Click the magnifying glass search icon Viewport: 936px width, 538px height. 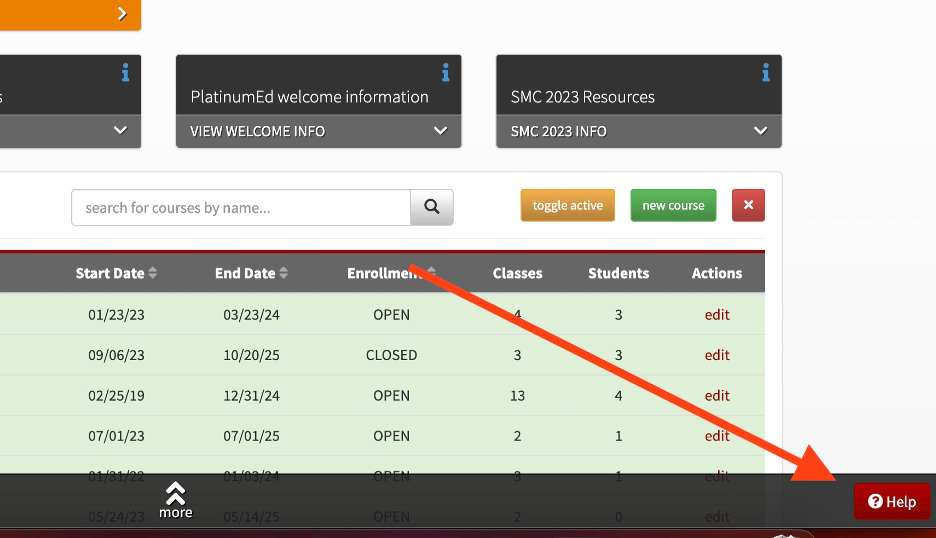pos(432,207)
